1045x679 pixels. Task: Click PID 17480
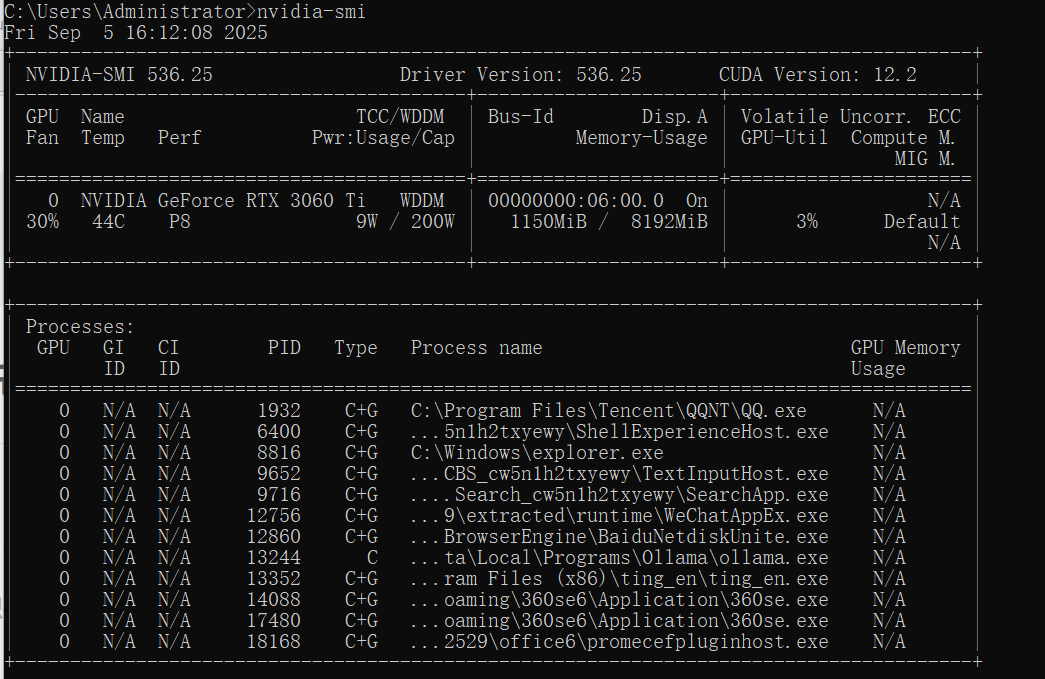point(273,620)
